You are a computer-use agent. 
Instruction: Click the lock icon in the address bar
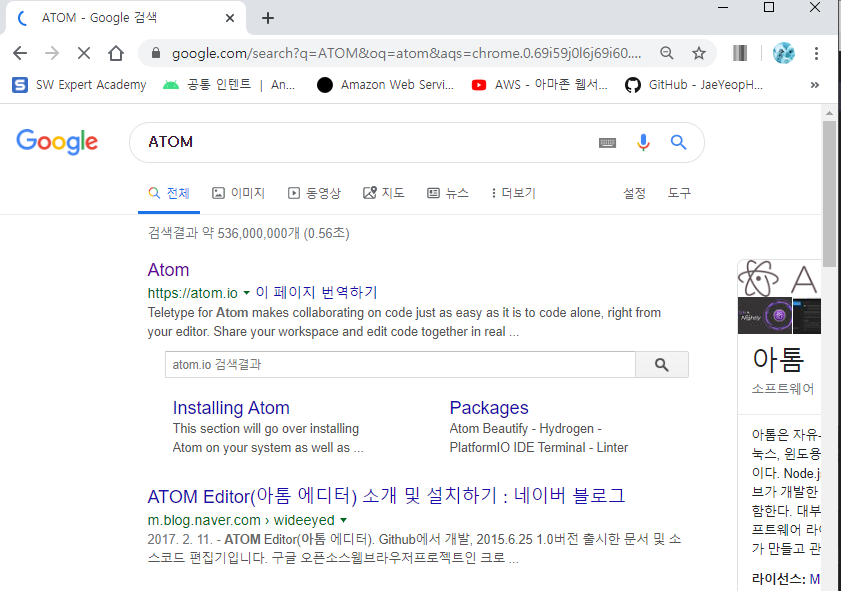(x=156, y=53)
